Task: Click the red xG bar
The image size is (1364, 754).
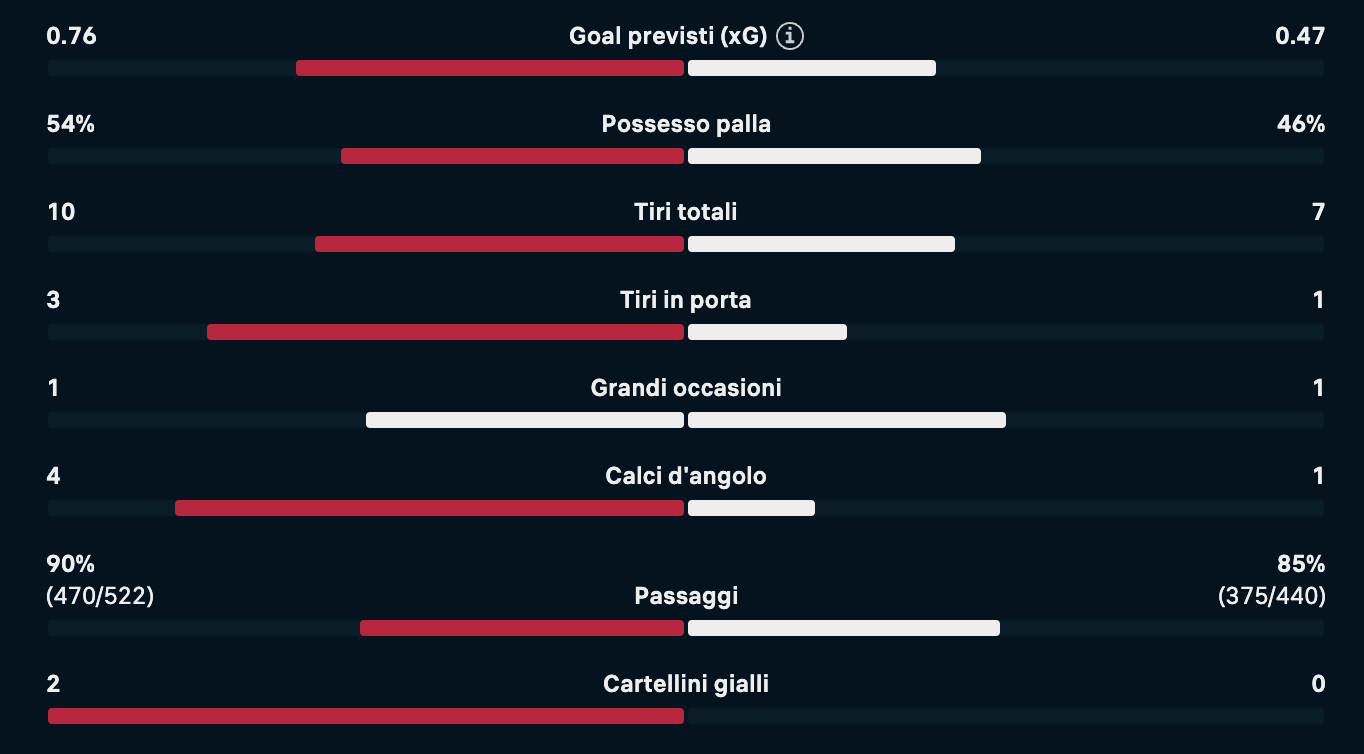Action: pyautogui.click(x=490, y=68)
